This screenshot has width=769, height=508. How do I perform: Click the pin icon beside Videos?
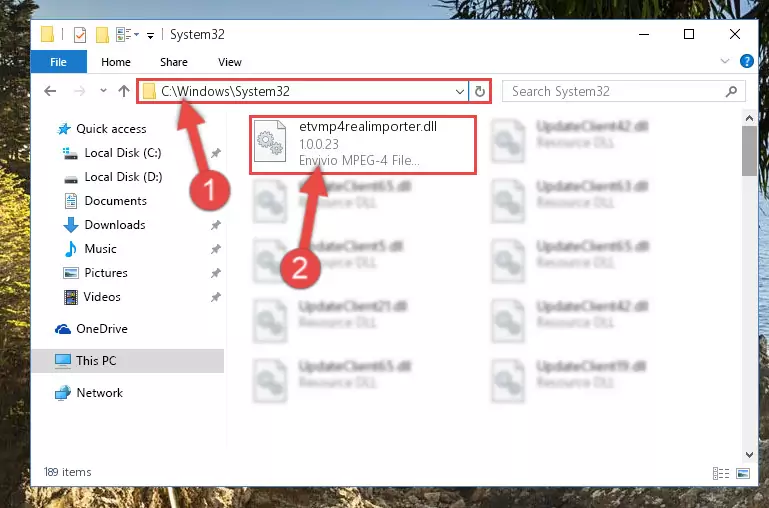215,298
